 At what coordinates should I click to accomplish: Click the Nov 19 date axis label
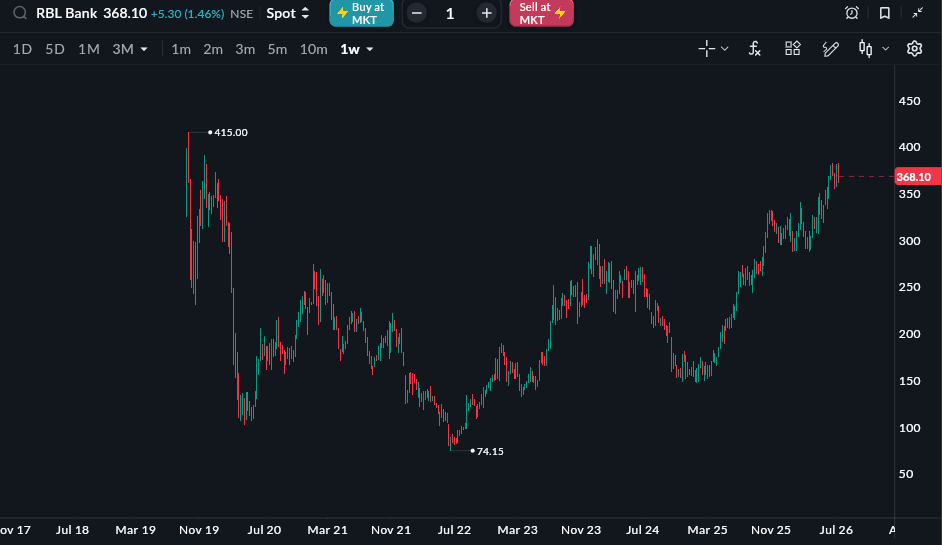(199, 530)
